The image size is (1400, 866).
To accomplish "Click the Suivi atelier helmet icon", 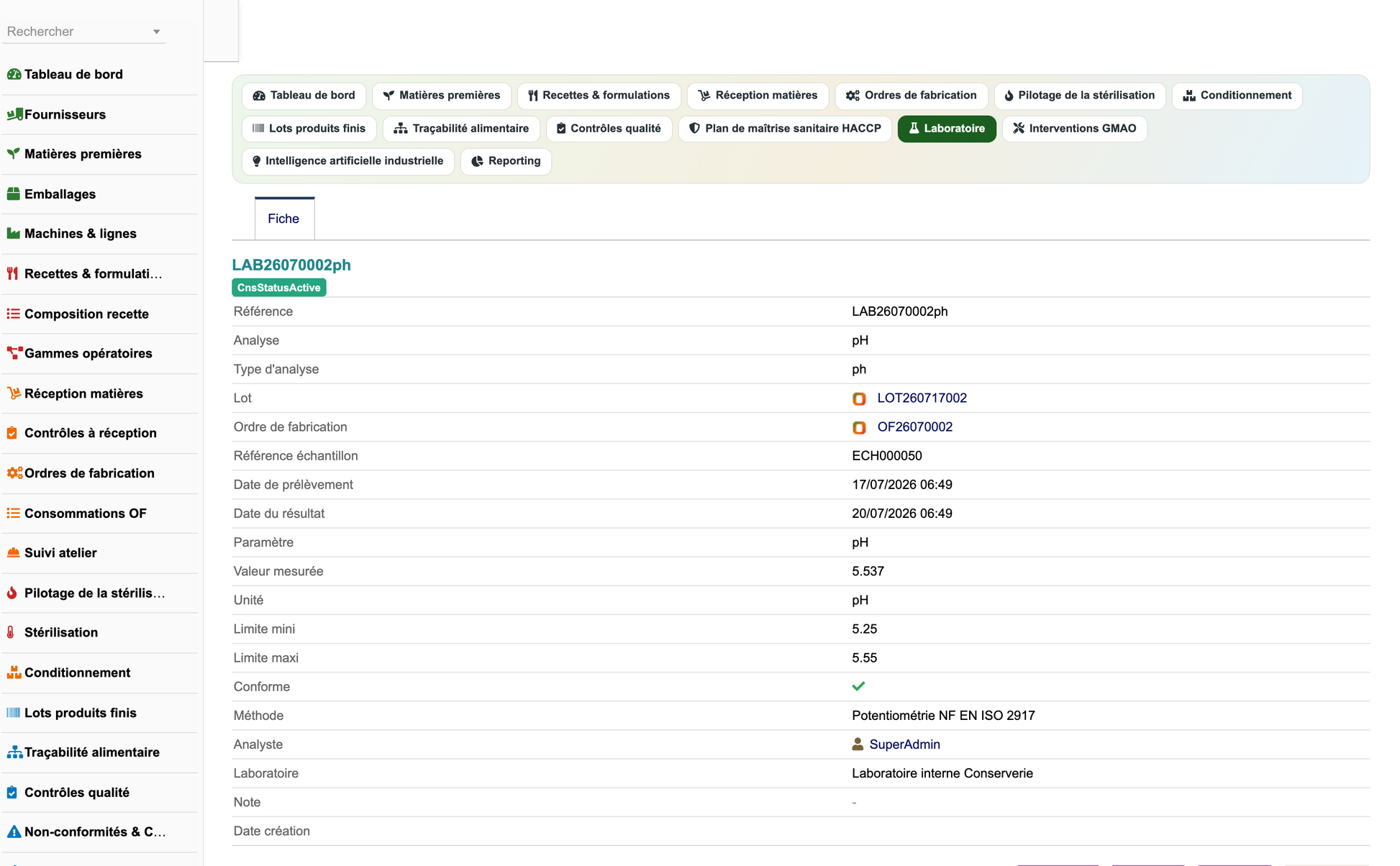I will (13, 553).
